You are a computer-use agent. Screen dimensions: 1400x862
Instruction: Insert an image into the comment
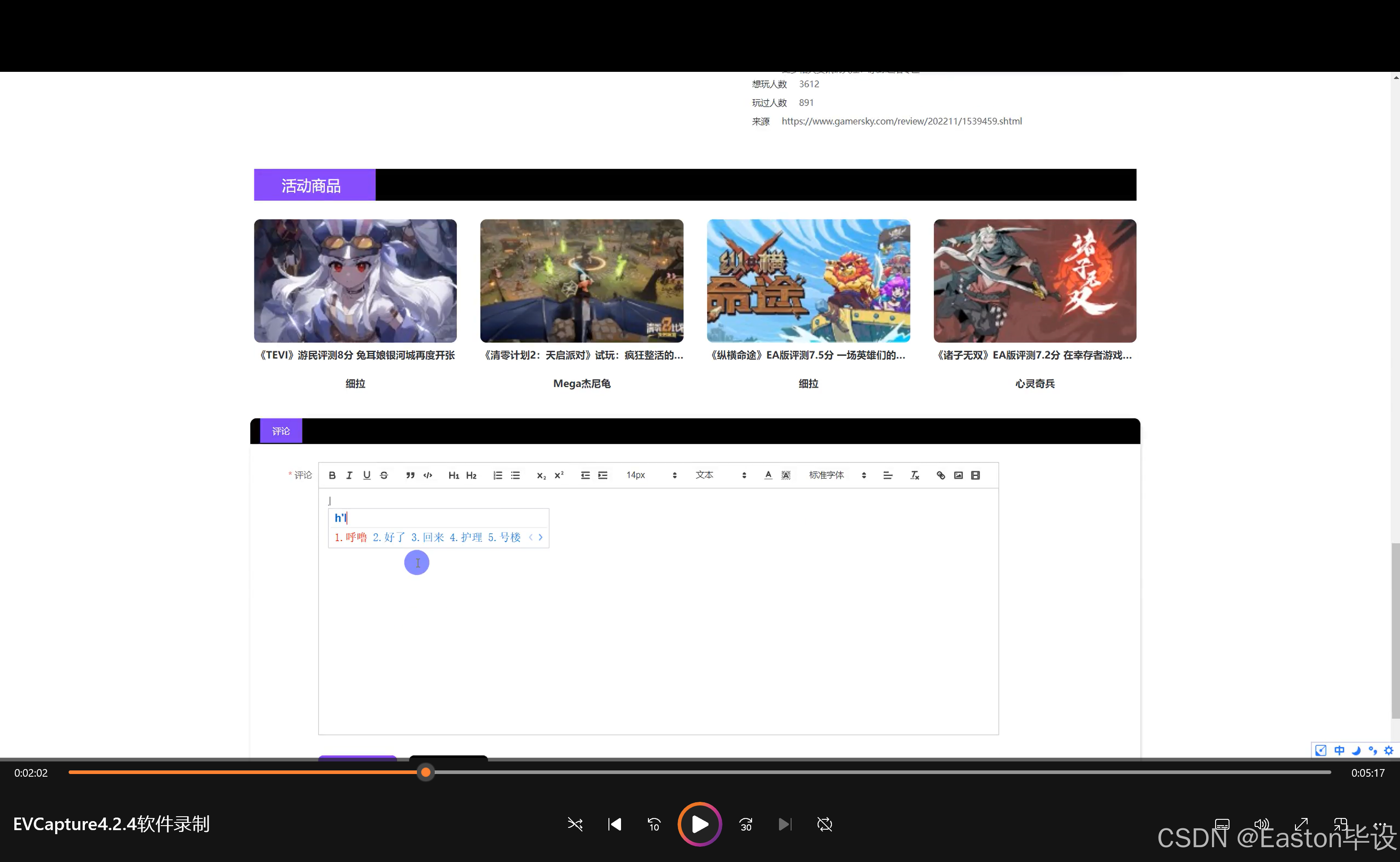958,475
